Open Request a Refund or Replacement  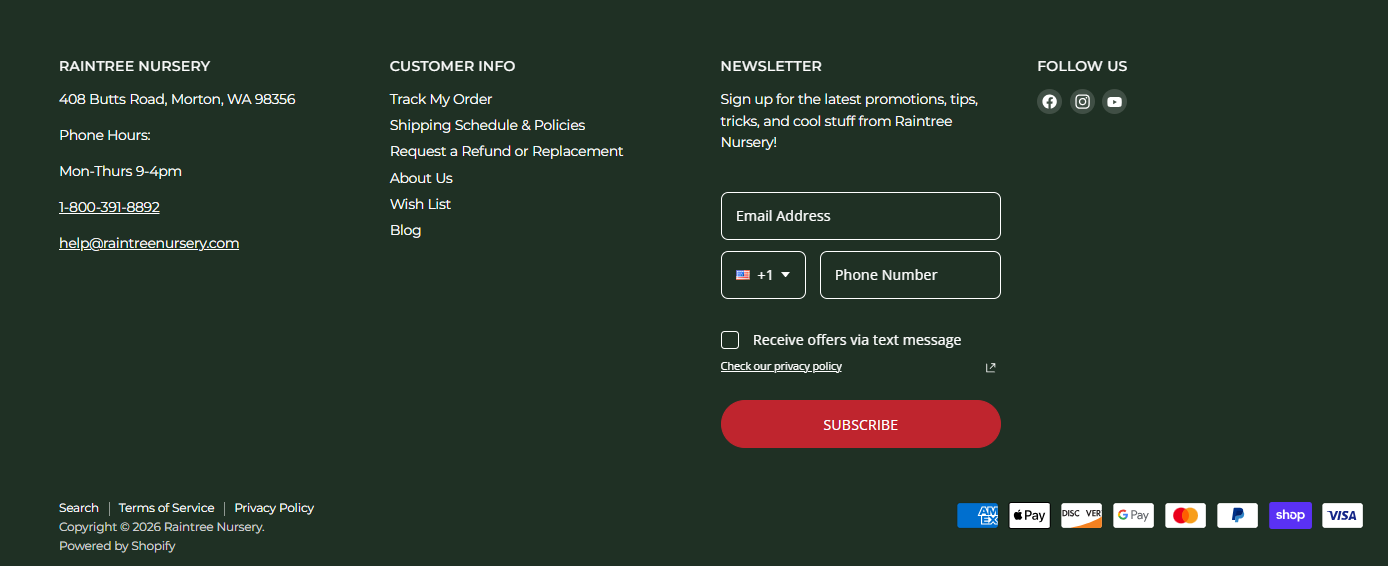coord(506,151)
